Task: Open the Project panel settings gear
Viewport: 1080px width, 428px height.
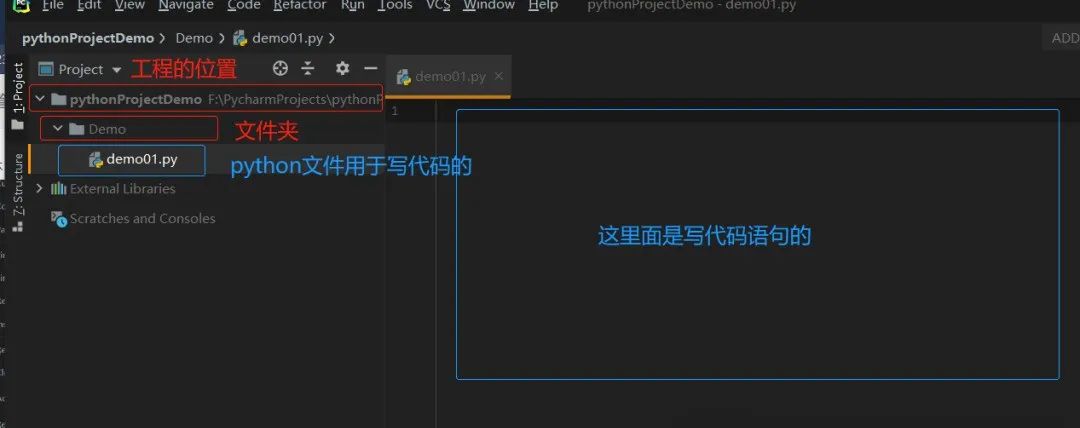Action: coord(342,68)
